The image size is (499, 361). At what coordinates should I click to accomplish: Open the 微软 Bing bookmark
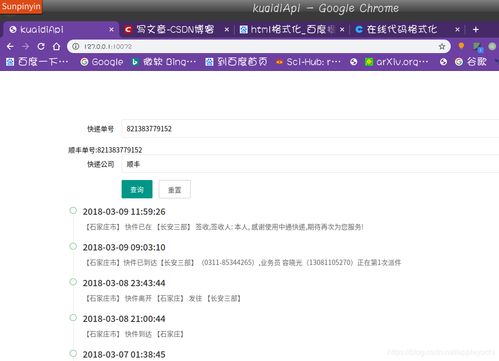pyautogui.click(x=163, y=62)
